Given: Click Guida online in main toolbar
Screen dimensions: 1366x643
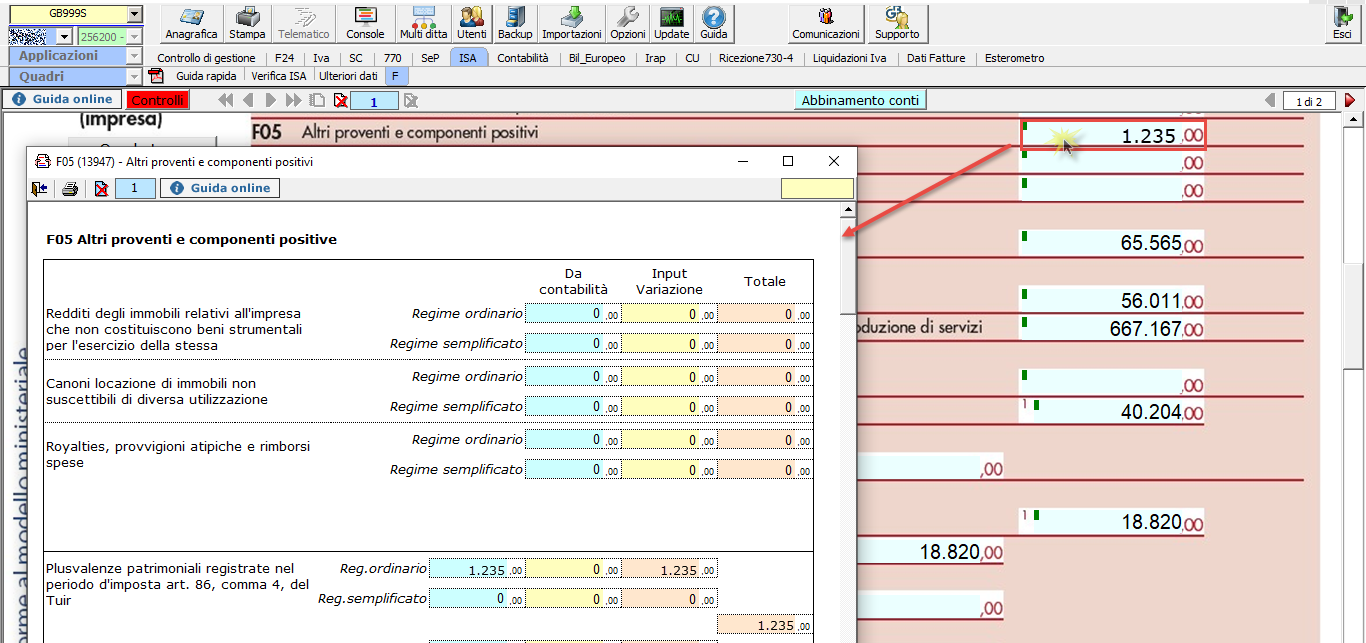Looking at the screenshot, I should point(63,100).
